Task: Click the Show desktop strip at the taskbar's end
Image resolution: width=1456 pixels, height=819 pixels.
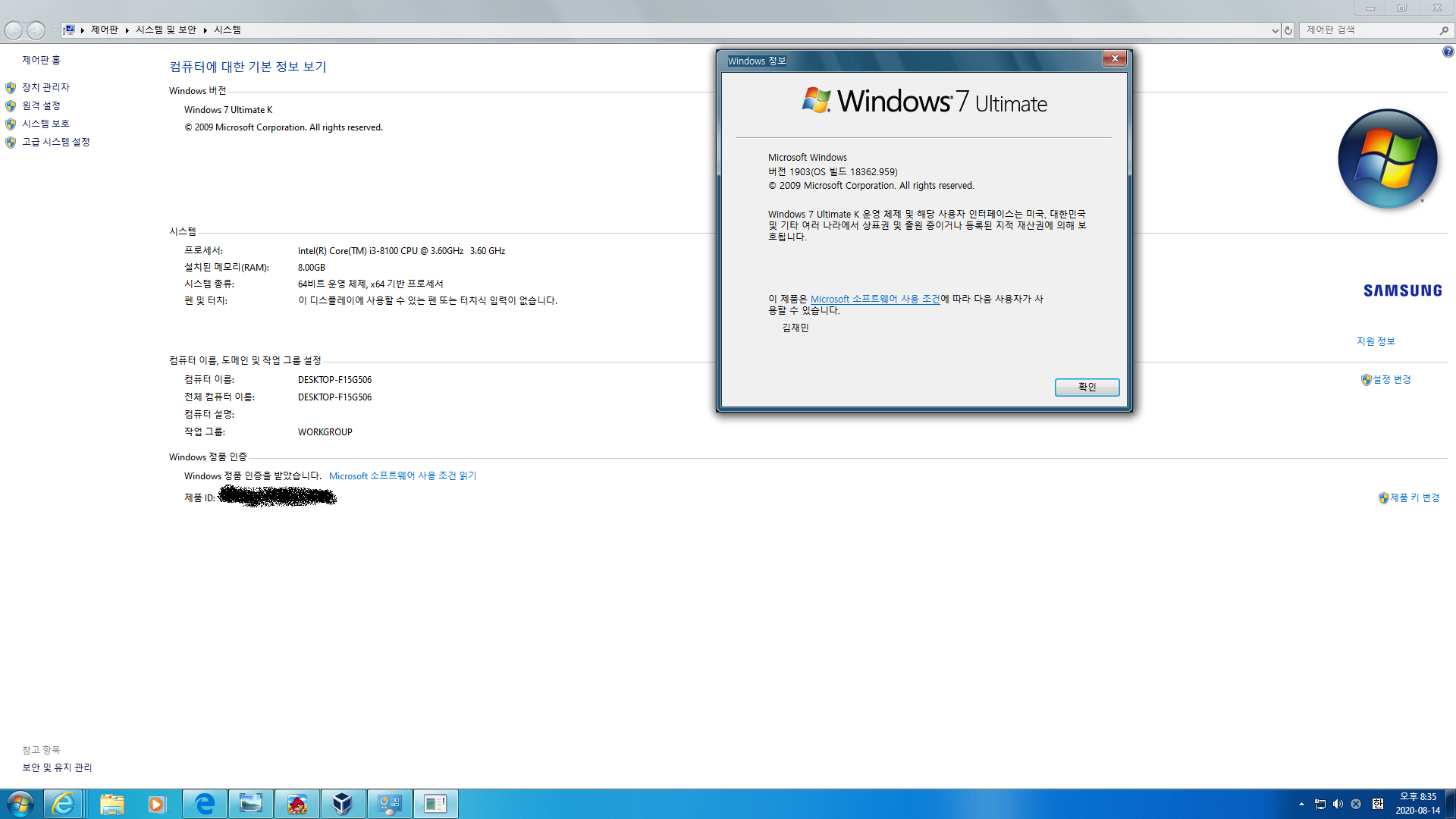Action: tap(1450, 804)
